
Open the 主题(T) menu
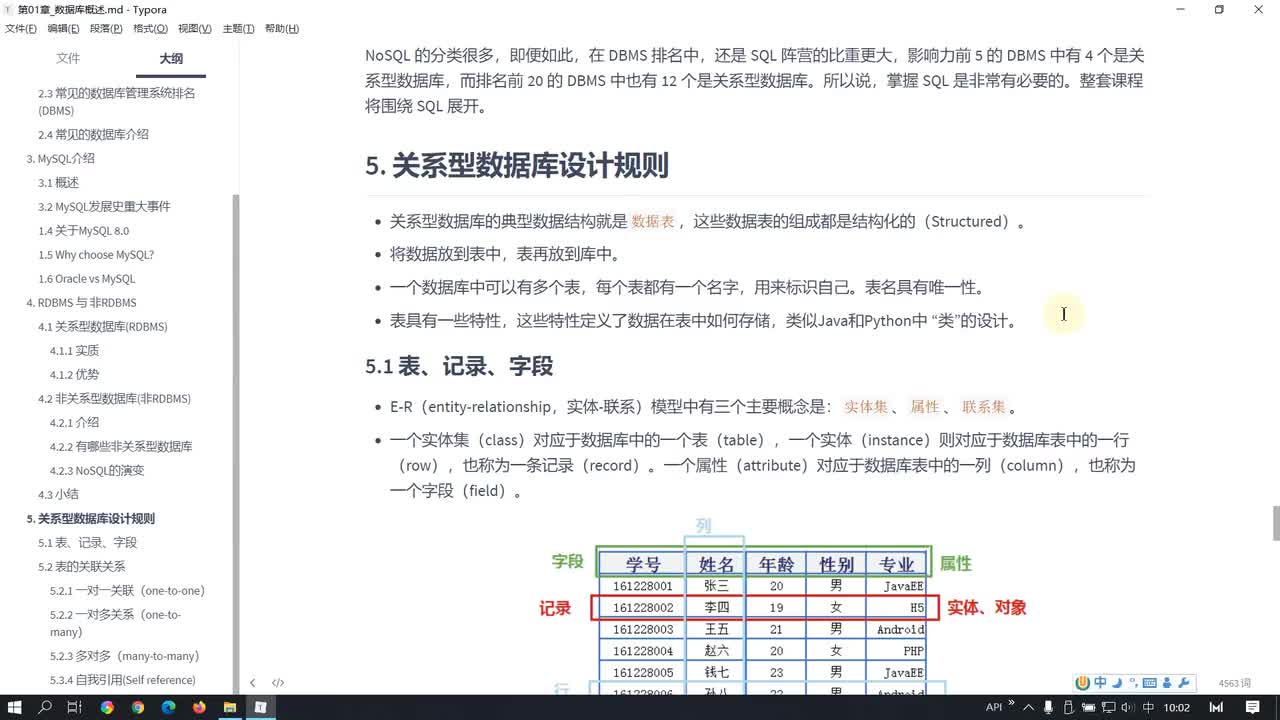(x=238, y=28)
